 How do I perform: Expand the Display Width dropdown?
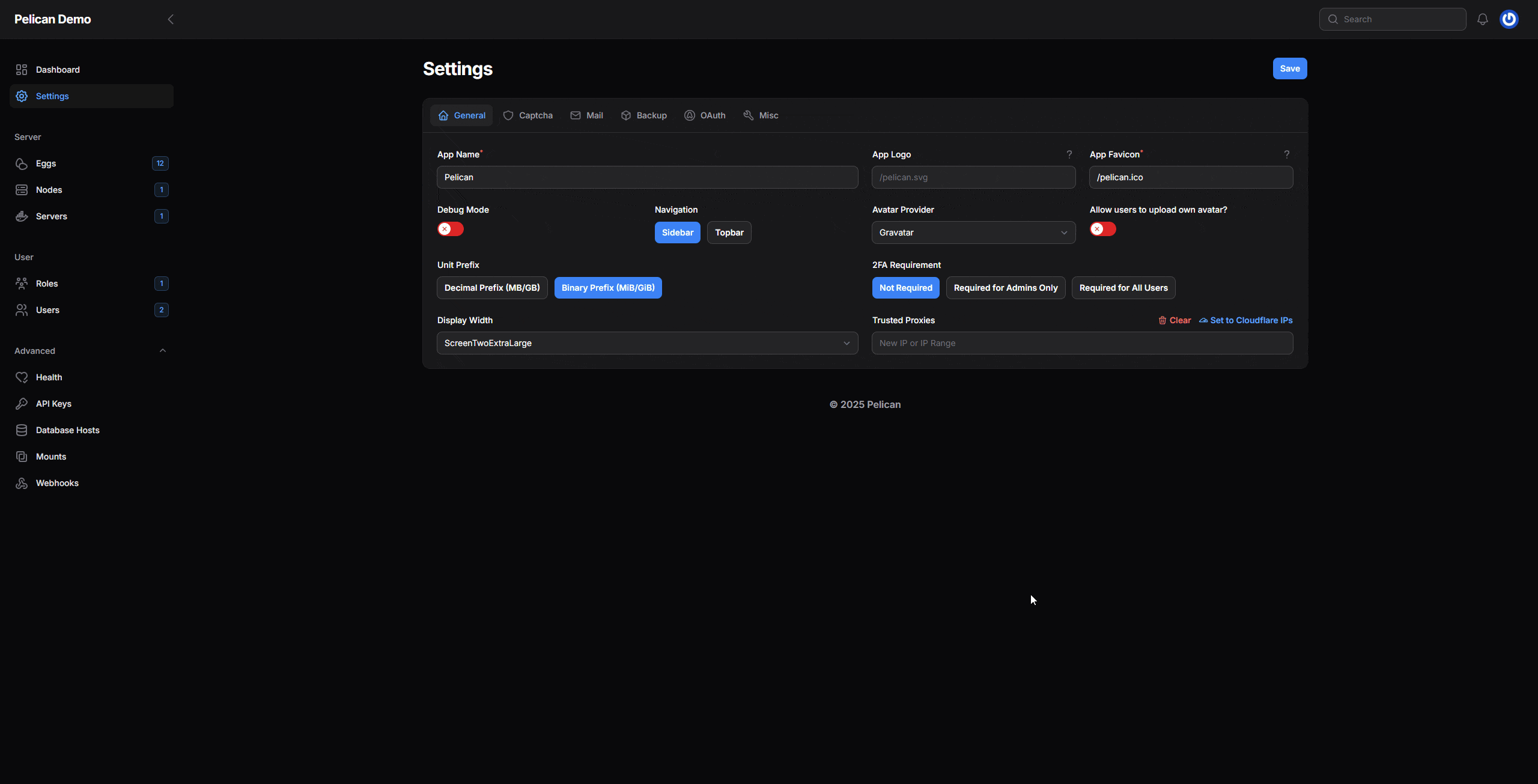tap(647, 343)
